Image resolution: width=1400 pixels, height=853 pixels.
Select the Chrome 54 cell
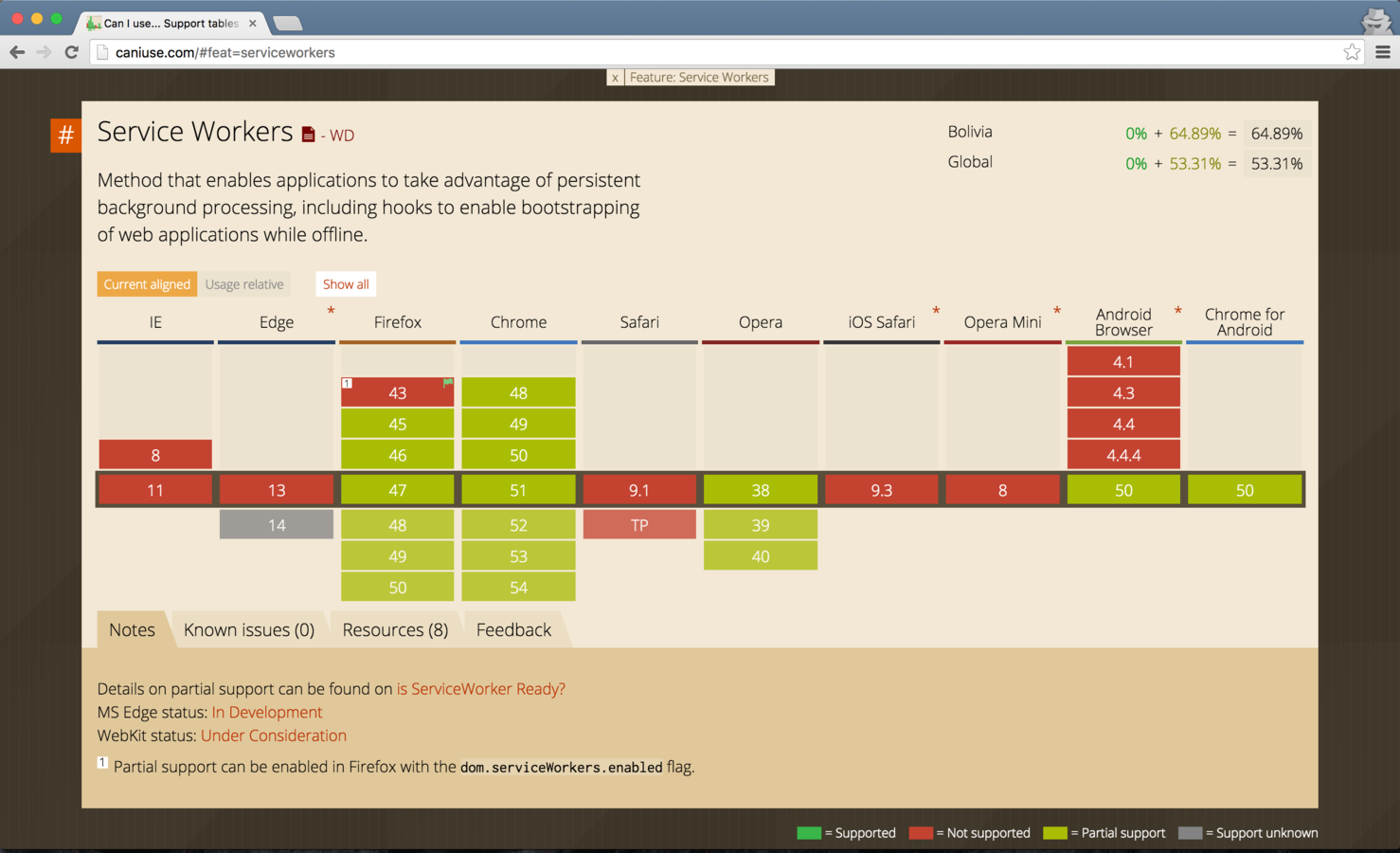click(x=518, y=588)
